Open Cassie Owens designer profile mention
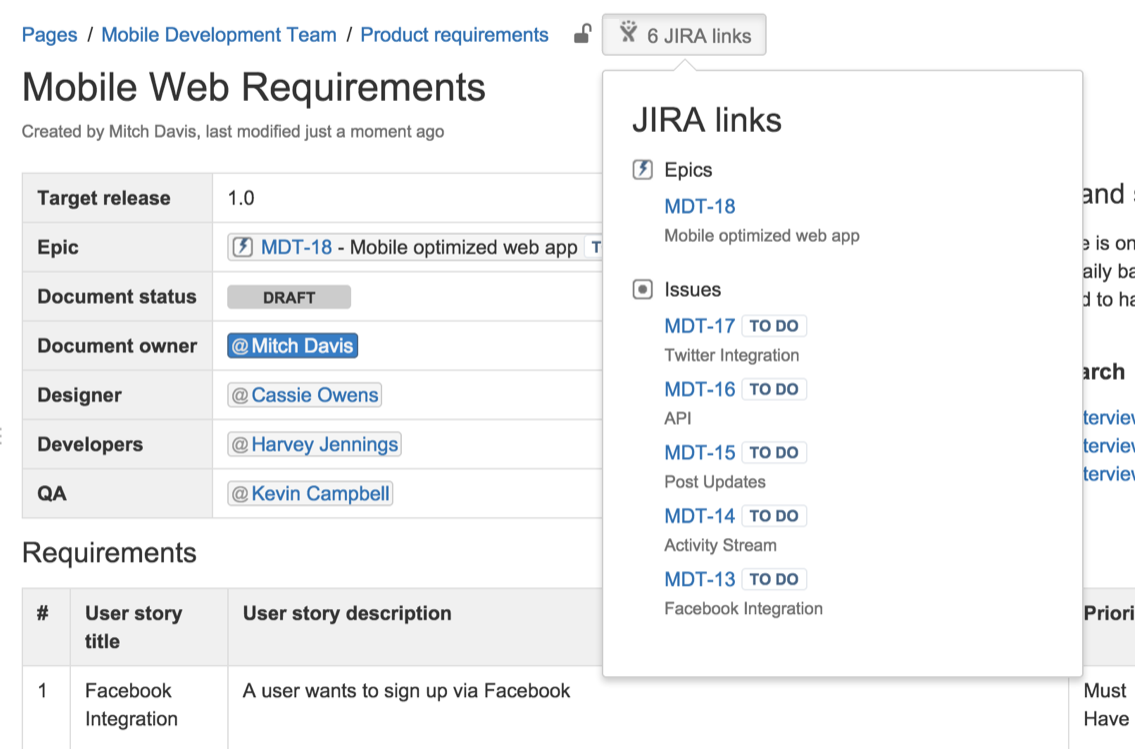1135x749 pixels. coord(305,395)
